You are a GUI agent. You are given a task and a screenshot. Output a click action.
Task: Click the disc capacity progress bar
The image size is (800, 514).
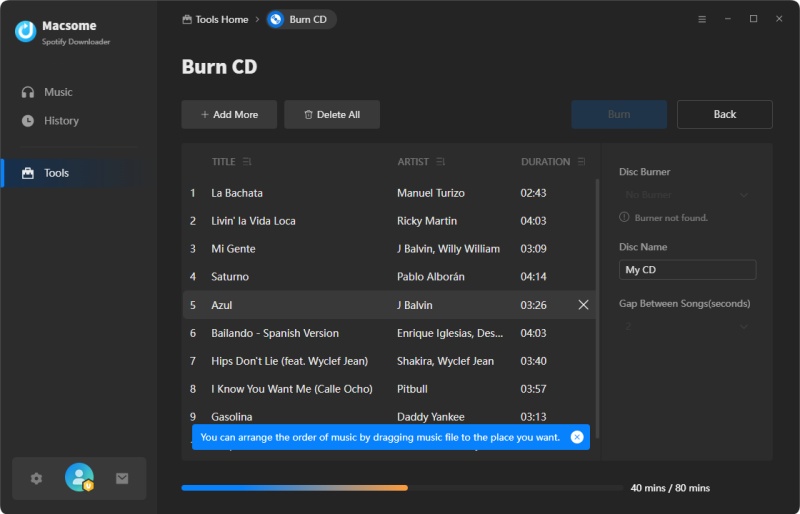(x=402, y=488)
